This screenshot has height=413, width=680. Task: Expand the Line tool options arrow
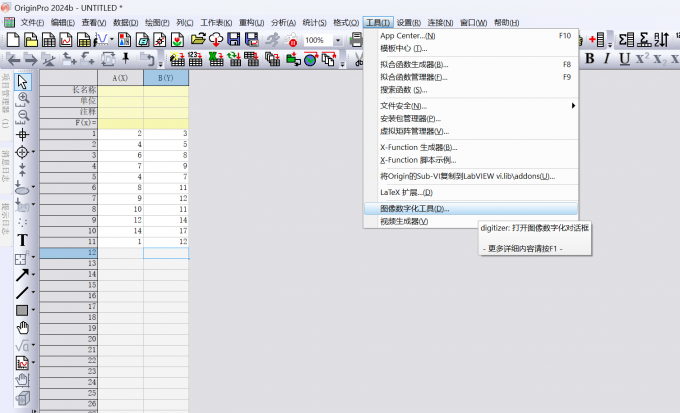coord(33,293)
